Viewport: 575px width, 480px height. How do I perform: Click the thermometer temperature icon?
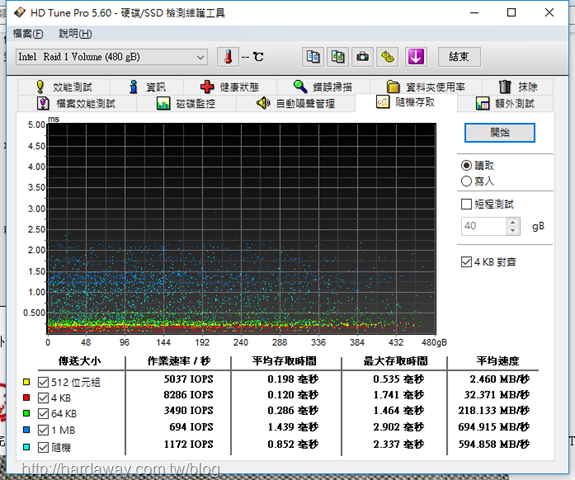(228, 57)
